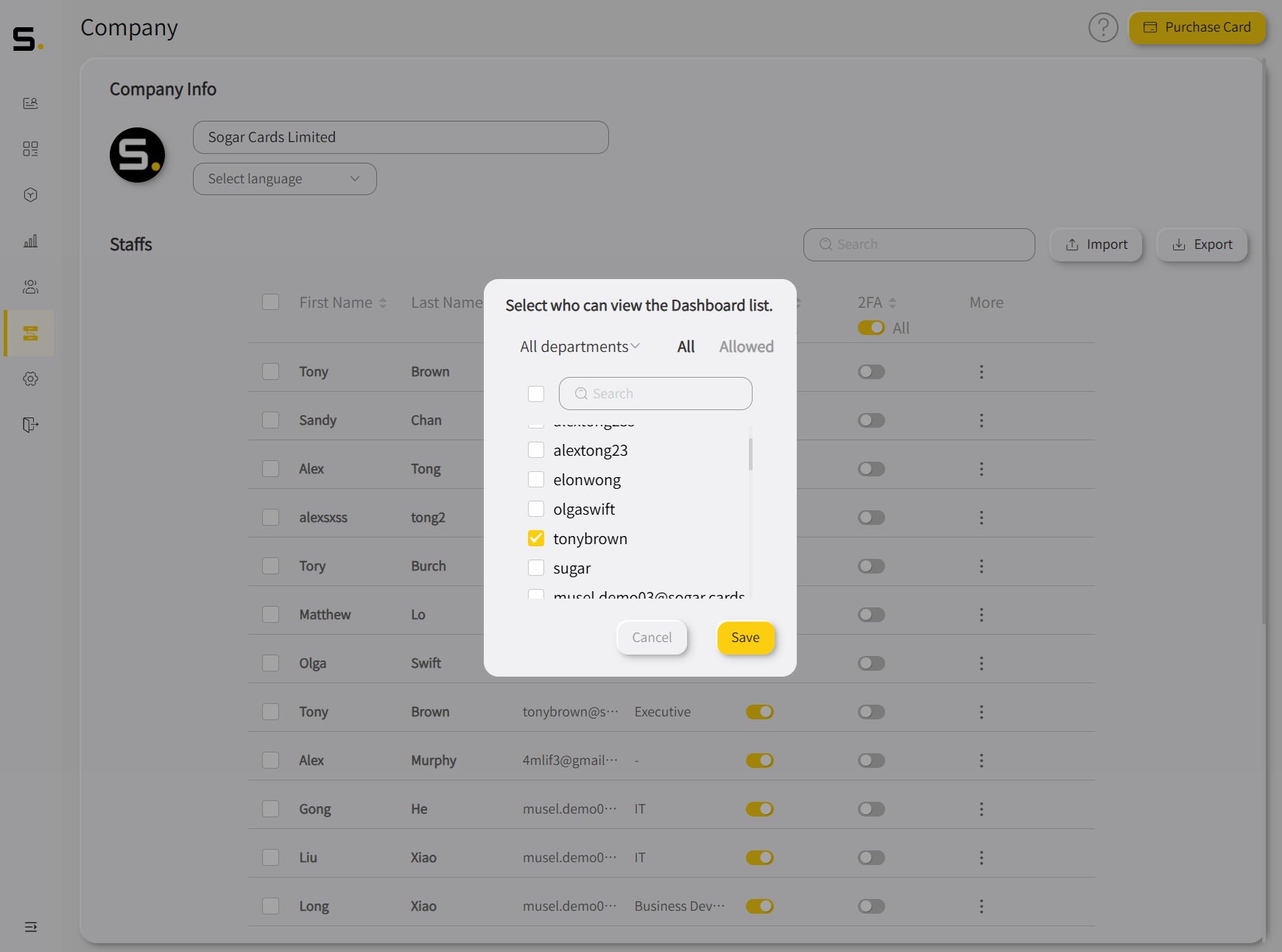The image size is (1282, 952).
Task: Open more options for Gong He row
Action: (x=981, y=809)
